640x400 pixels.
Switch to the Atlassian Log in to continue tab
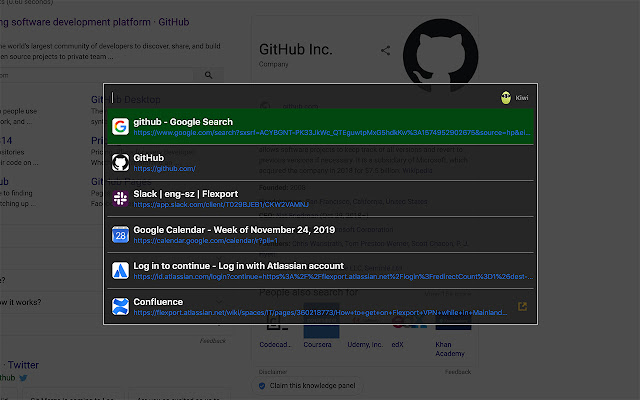(x=320, y=270)
